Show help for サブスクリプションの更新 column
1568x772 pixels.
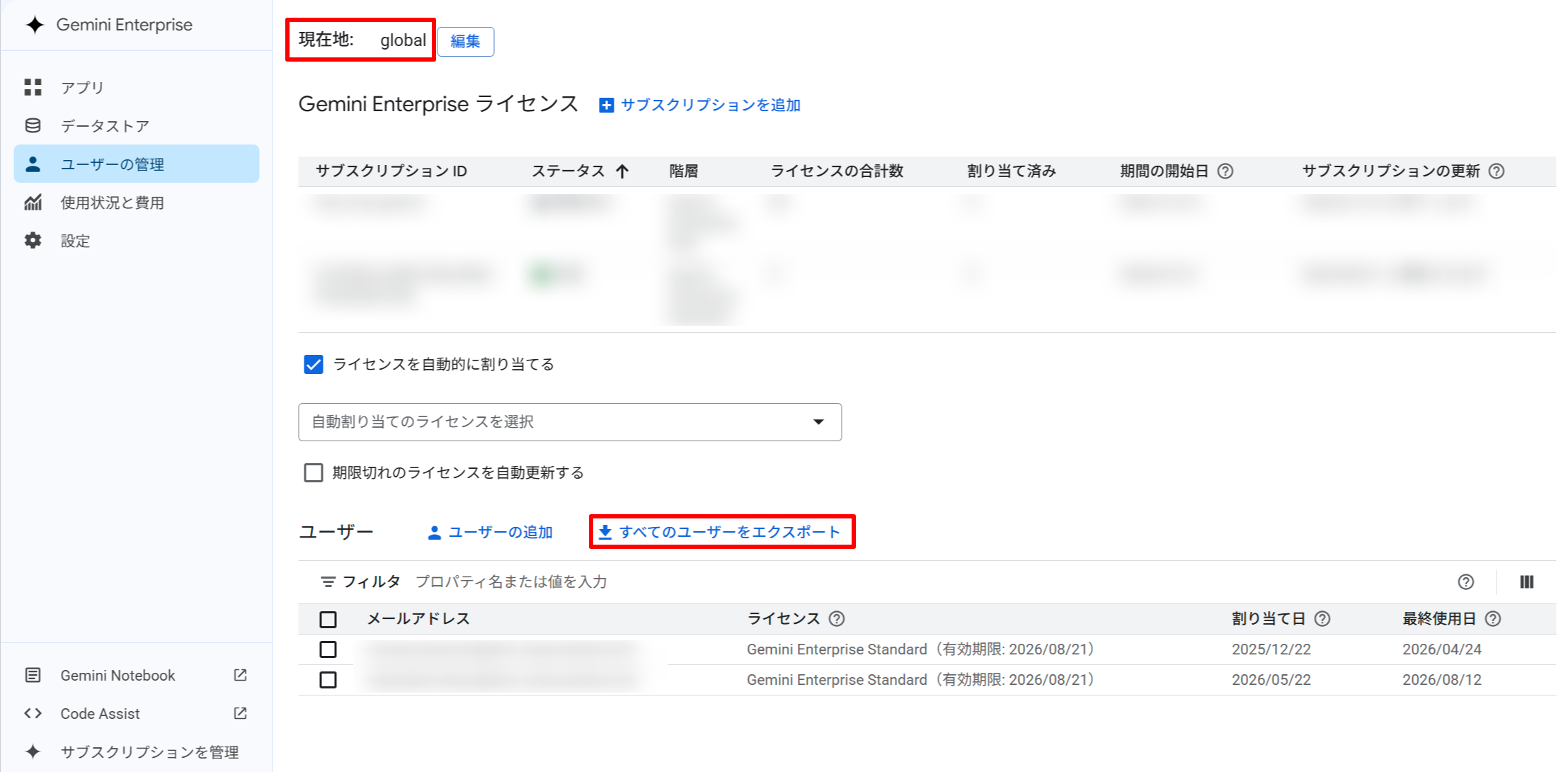1497,171
